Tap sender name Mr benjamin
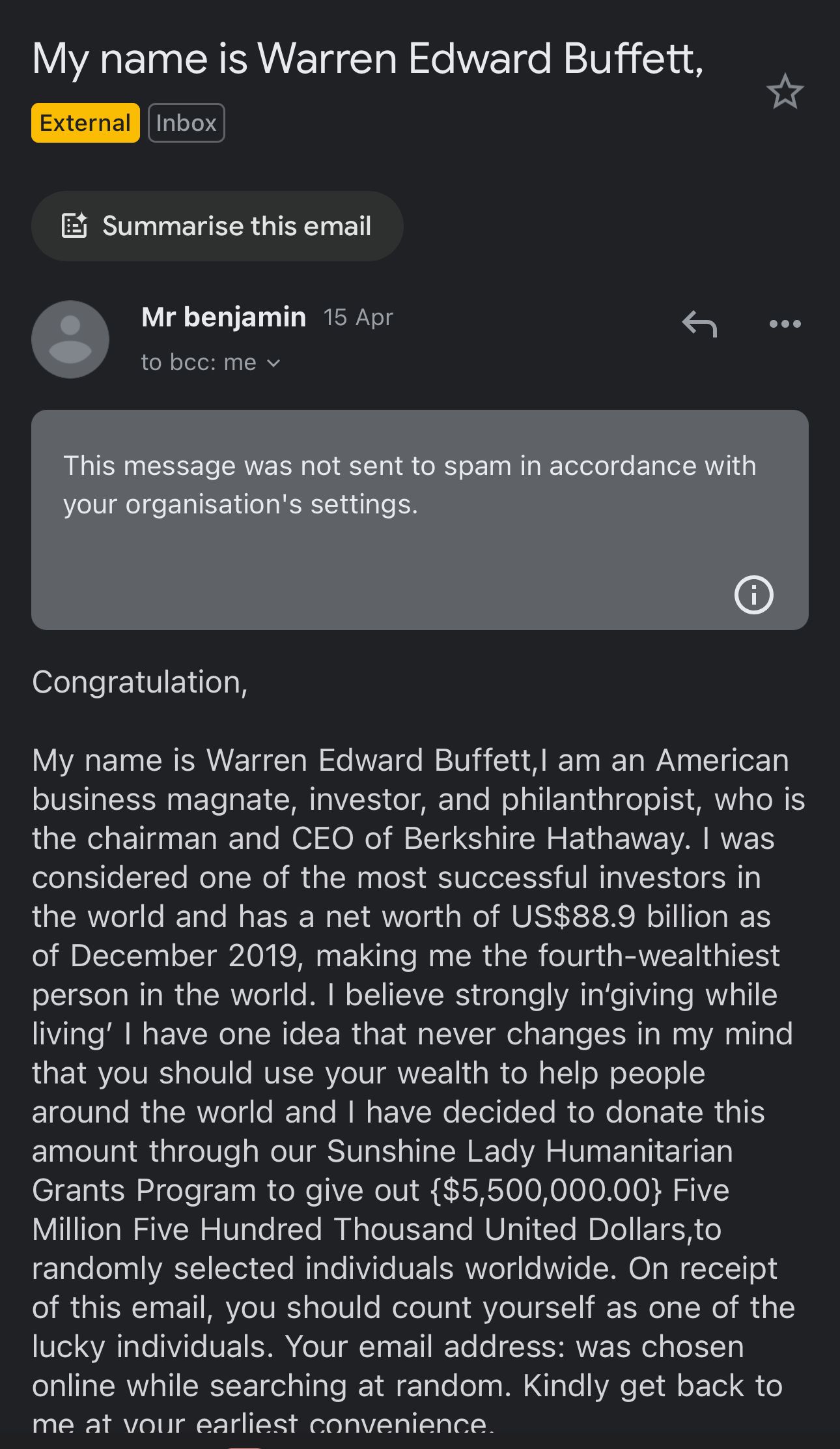840x1449 pixels. pos(223,317)
